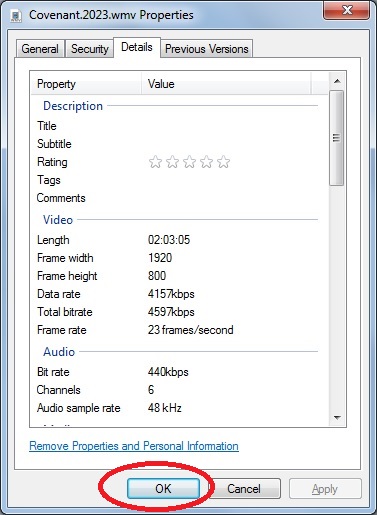Click Remove Properties and Personal Information link
This screenshot has height=515, width=377.
click(x=134, y=446)
